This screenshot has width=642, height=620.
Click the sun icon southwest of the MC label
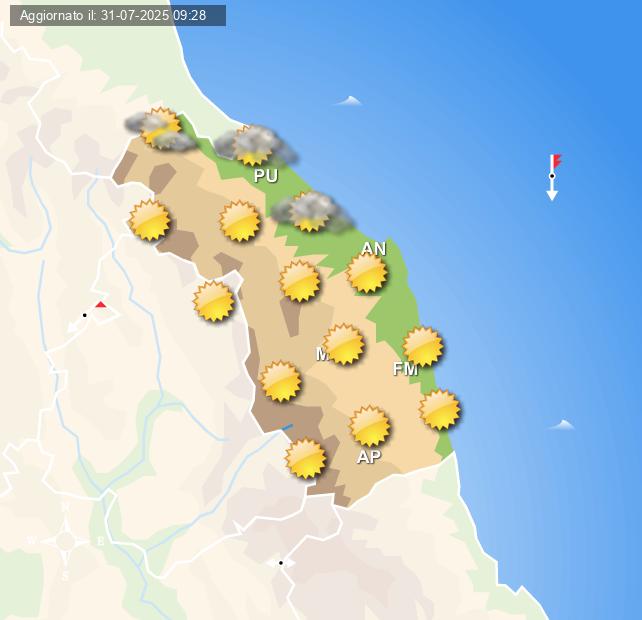click(x=281, y=381)
